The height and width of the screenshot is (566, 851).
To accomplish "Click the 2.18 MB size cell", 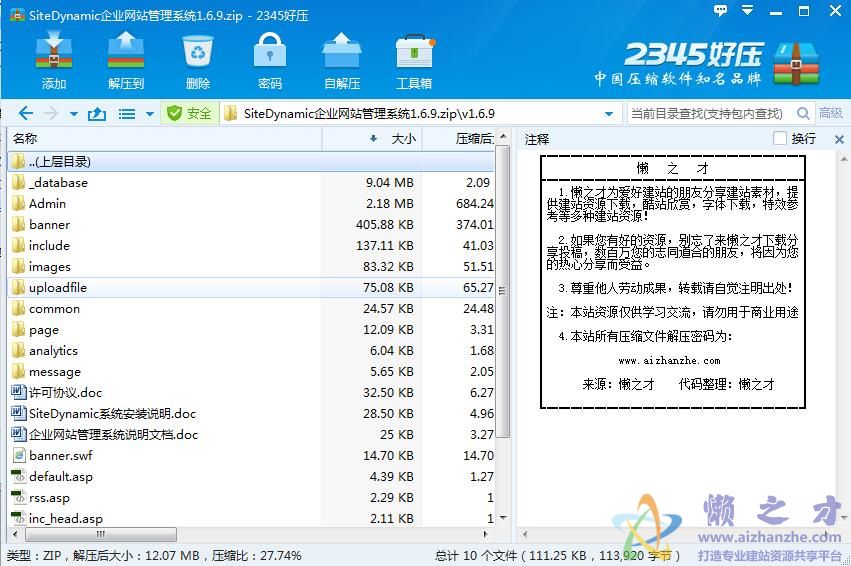I will click(390, 203).
